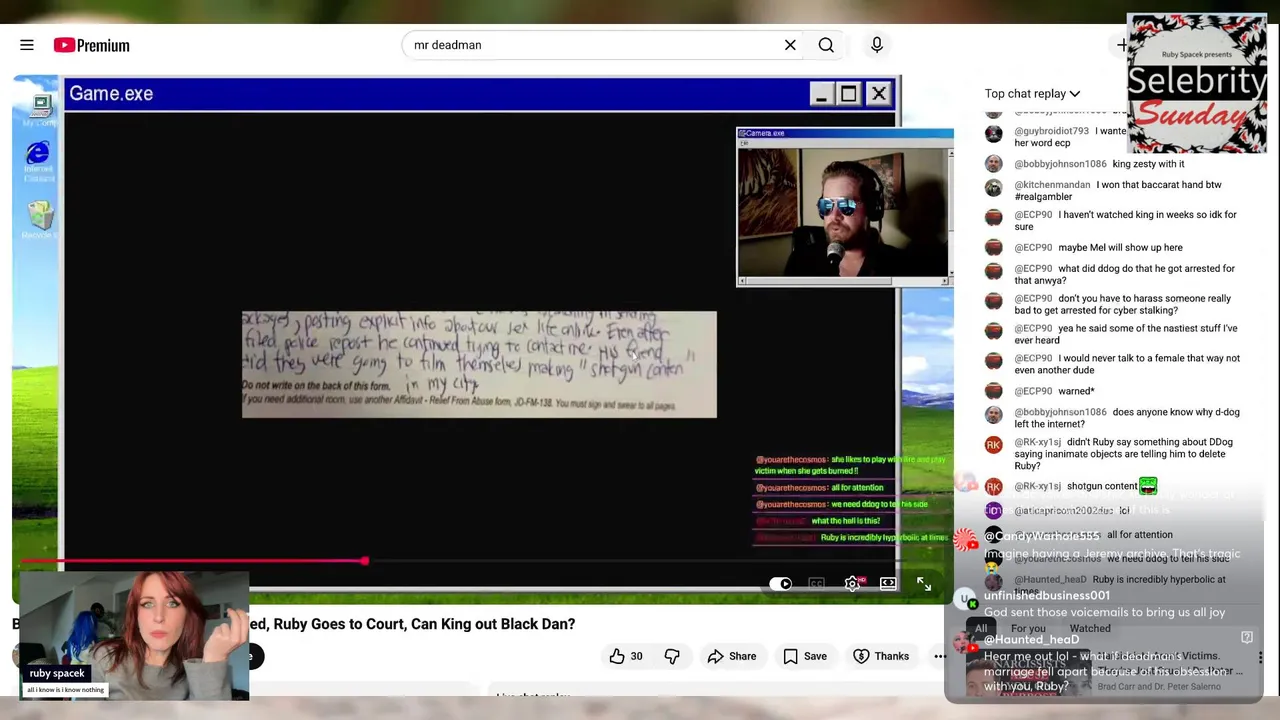Open player settings gear
Screen dimensions: 1280x720
click(x=852, y=584)
